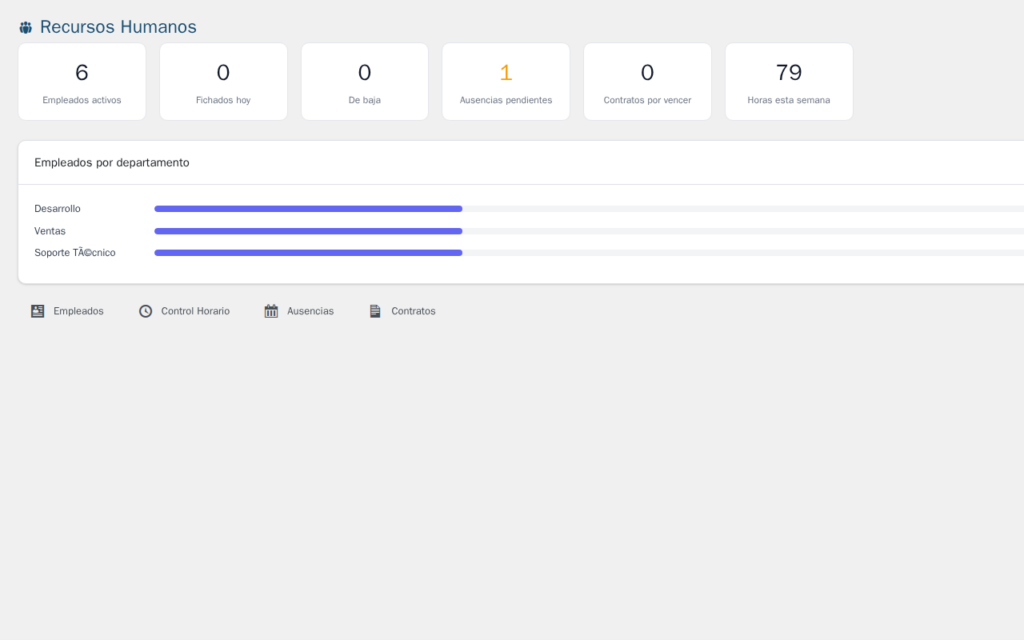Open the Horas esta semana card
Image resolution: width=1024 pixels, height=640 pixels.
[x=788, y=81]
